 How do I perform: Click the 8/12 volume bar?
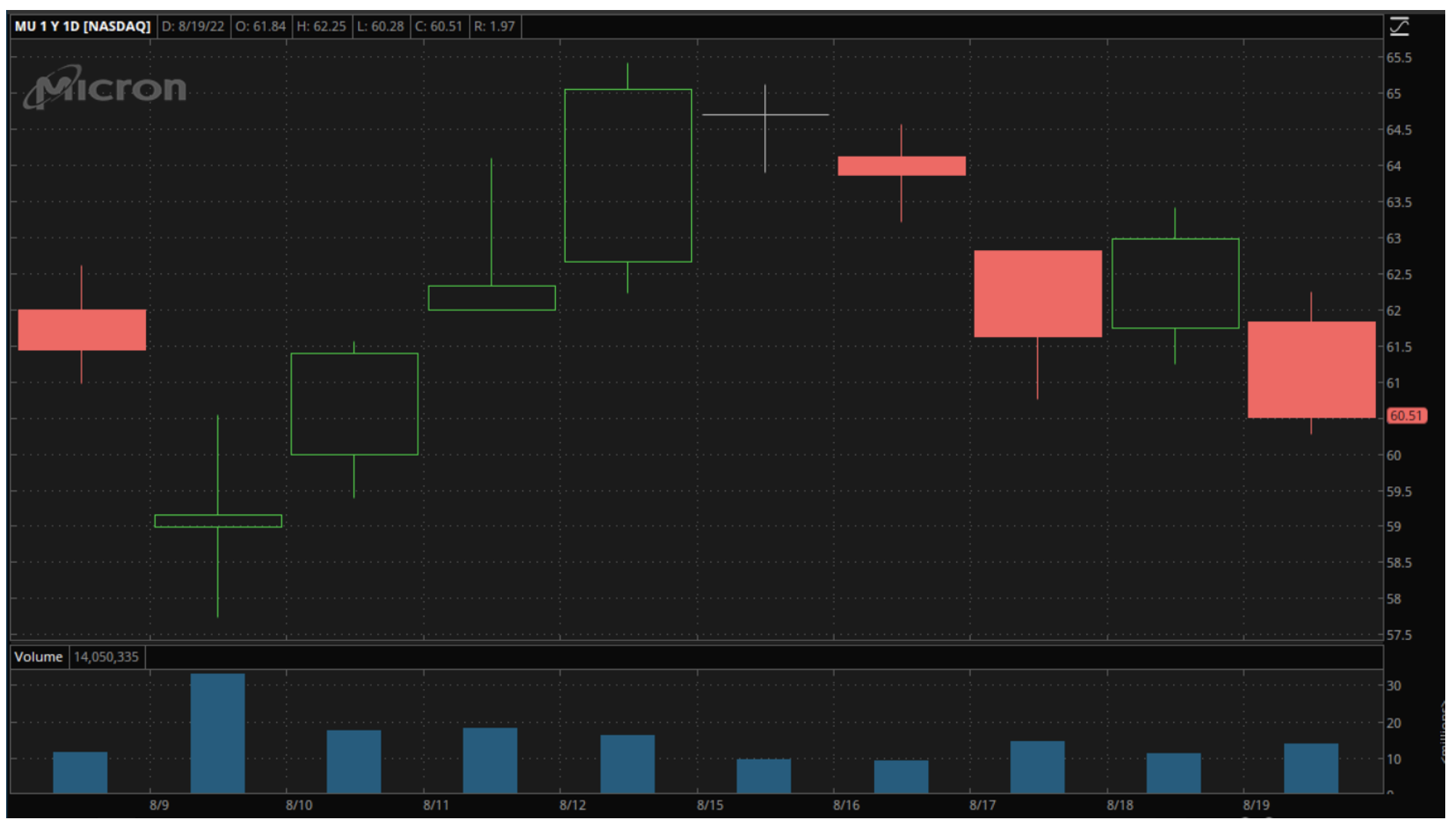tap(627, 764)
